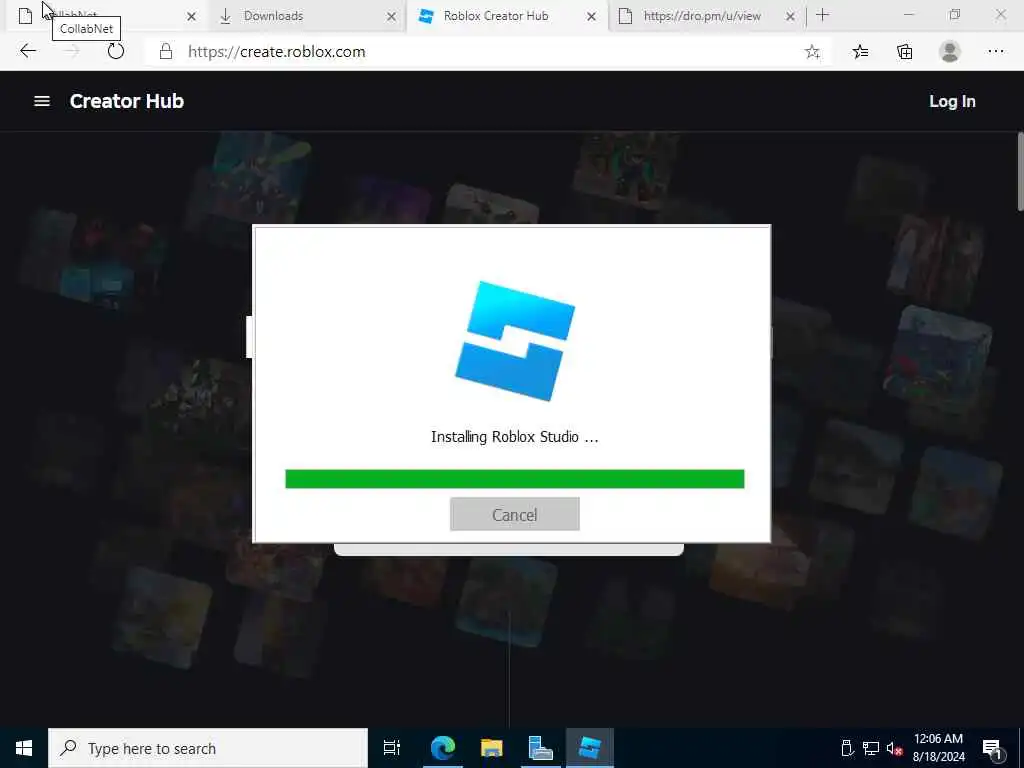The width and height of the screenshot is (1024, 768).
Task: Click Log In on Creator Hub
Action: (952, 101)
